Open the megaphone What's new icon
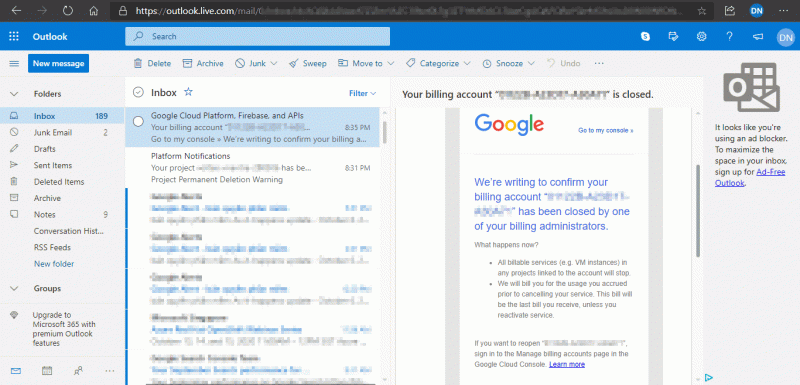 (758, 36)
